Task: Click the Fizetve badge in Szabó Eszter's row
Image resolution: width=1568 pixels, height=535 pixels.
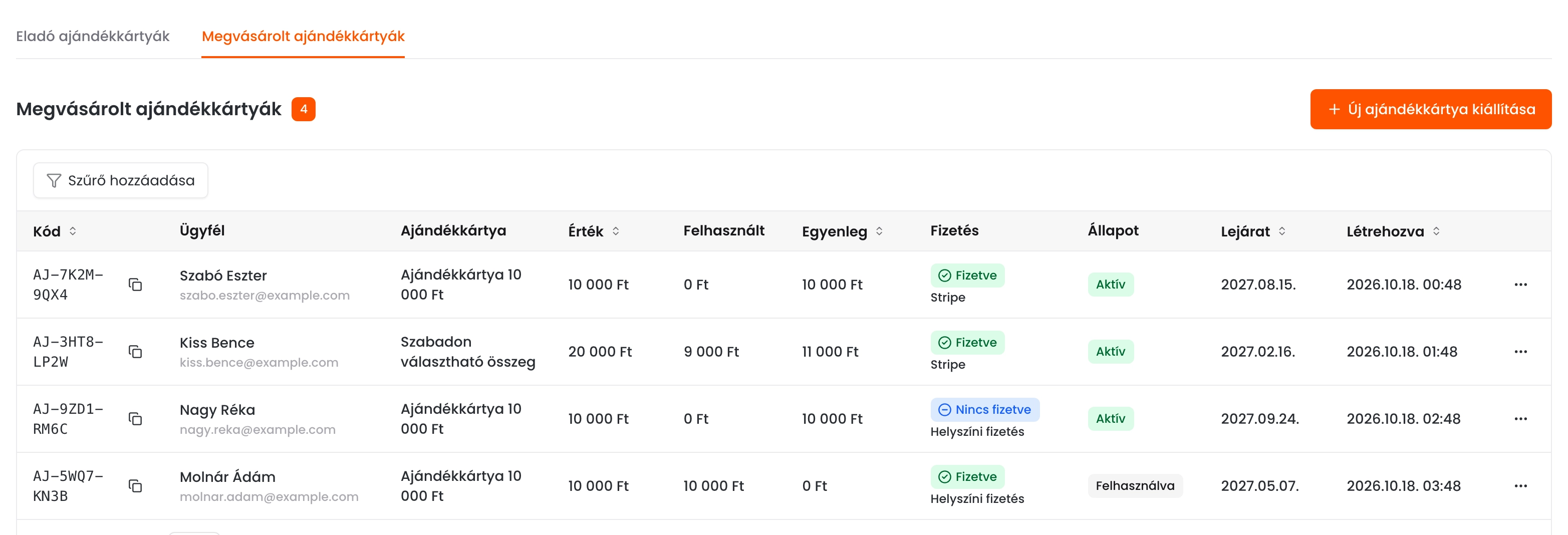Action: pyautogui.click(x=967, y=275)
